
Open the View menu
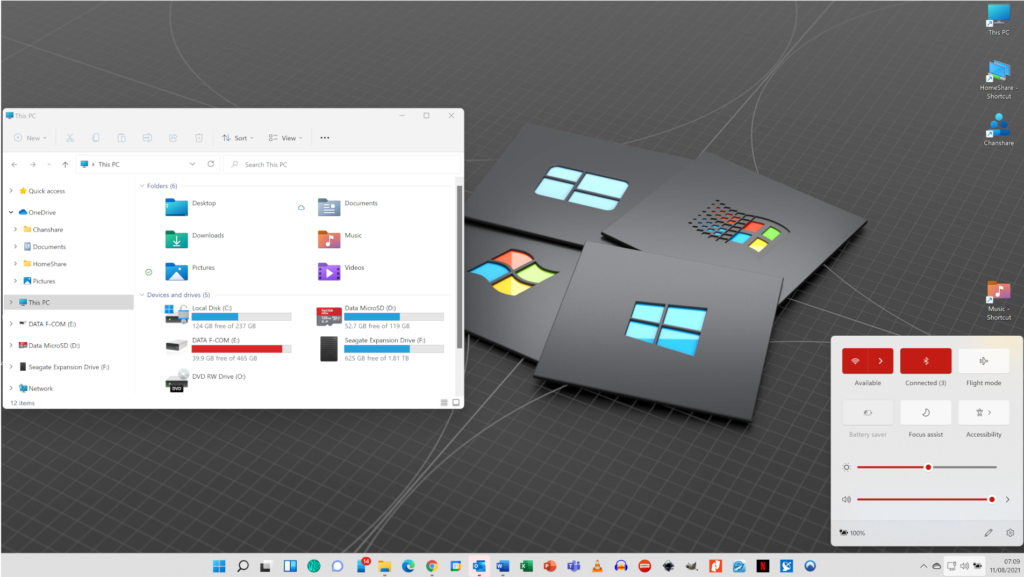(x=285, y=138)
